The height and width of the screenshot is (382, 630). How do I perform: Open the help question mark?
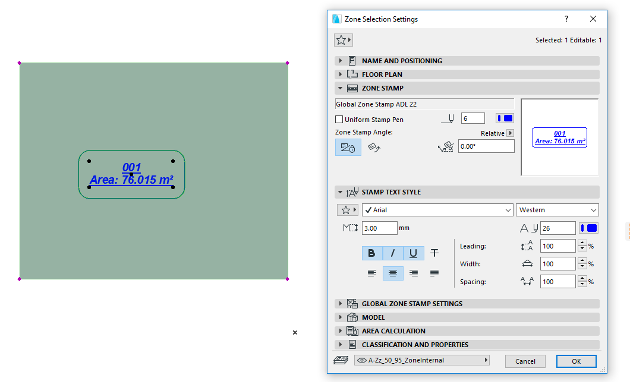(567, 19)
